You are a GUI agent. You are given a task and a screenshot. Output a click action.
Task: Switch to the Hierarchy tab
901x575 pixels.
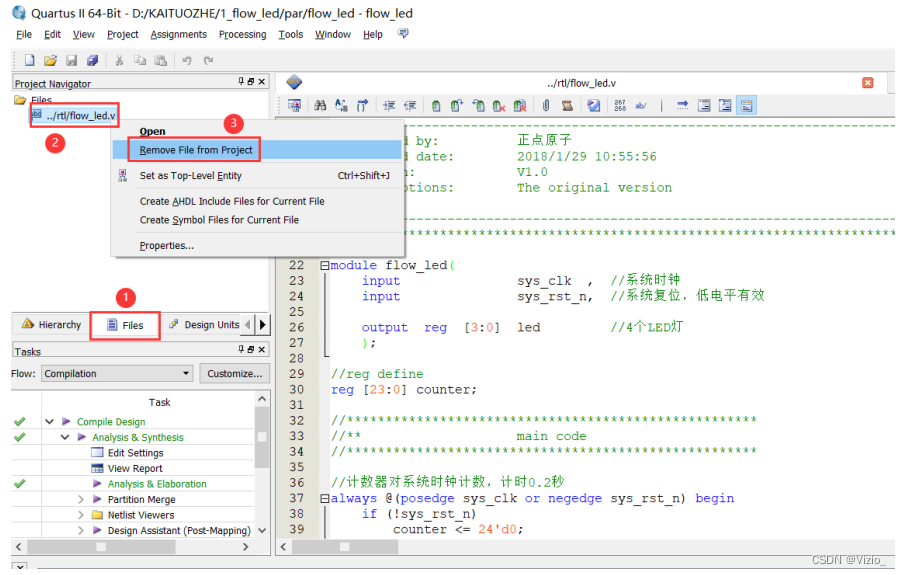click(50, 325)
